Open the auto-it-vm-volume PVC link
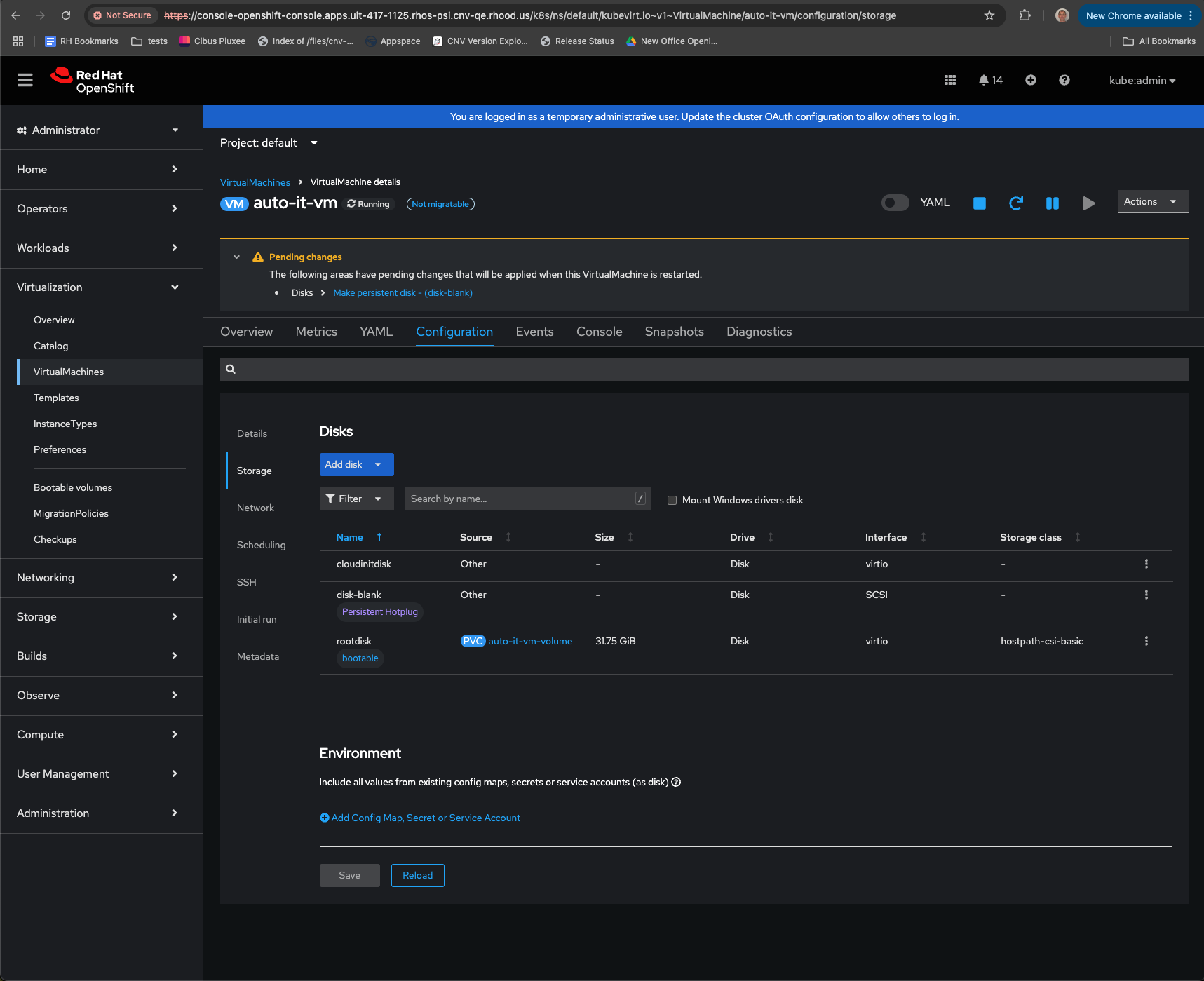Screen dimensions: 1204x981 (x=530, y=641)
